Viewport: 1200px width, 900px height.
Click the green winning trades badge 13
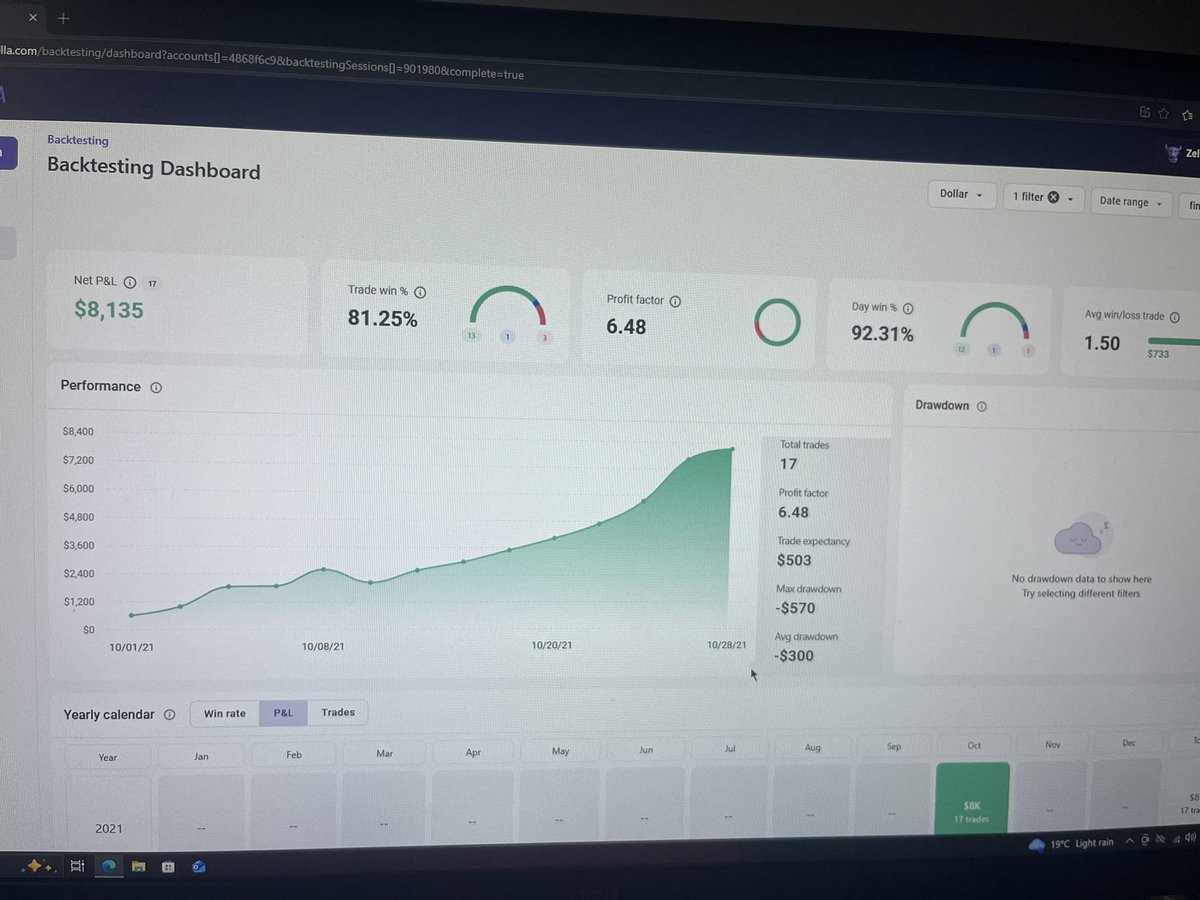tap(471, 336)
